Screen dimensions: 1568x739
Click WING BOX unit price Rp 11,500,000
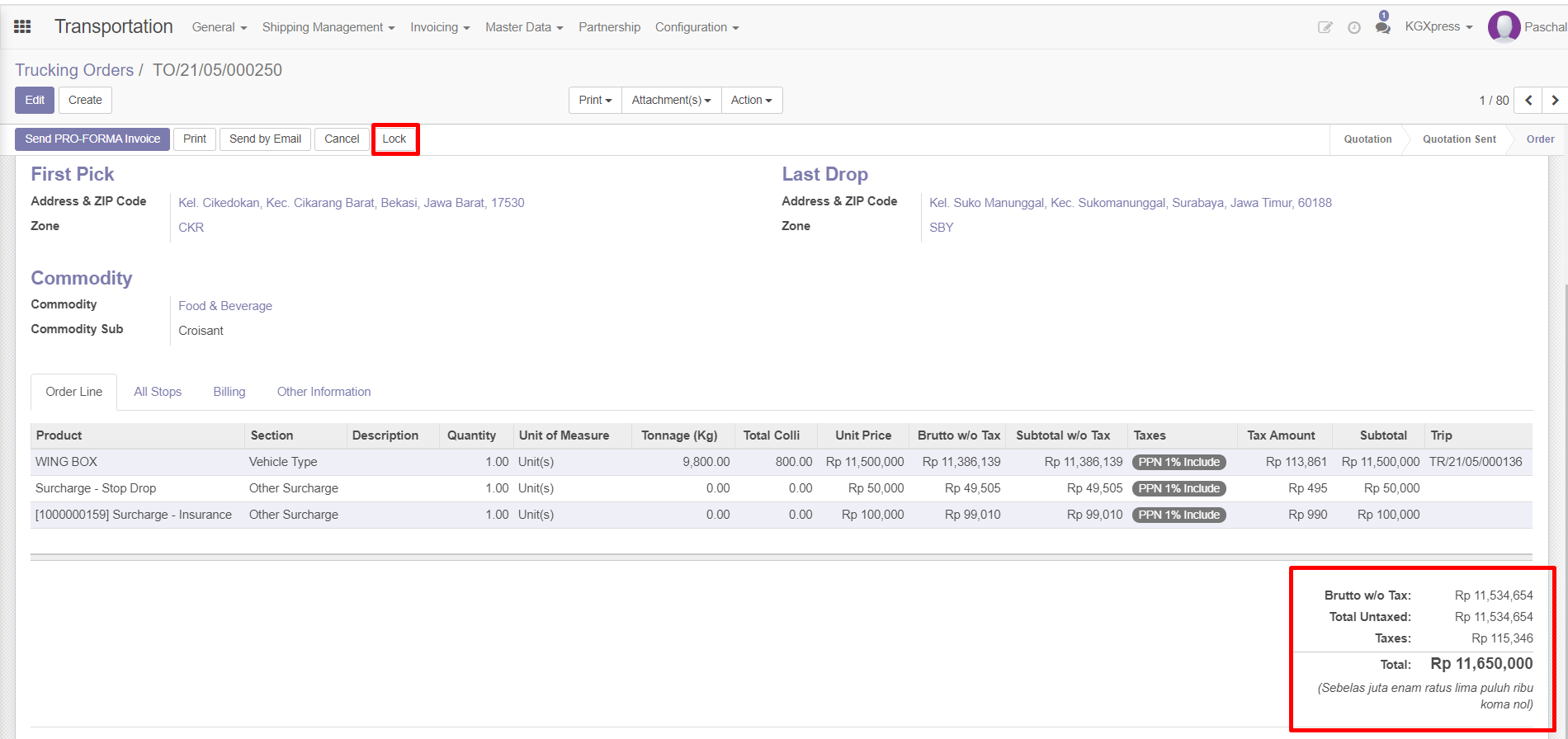(865, 462)
